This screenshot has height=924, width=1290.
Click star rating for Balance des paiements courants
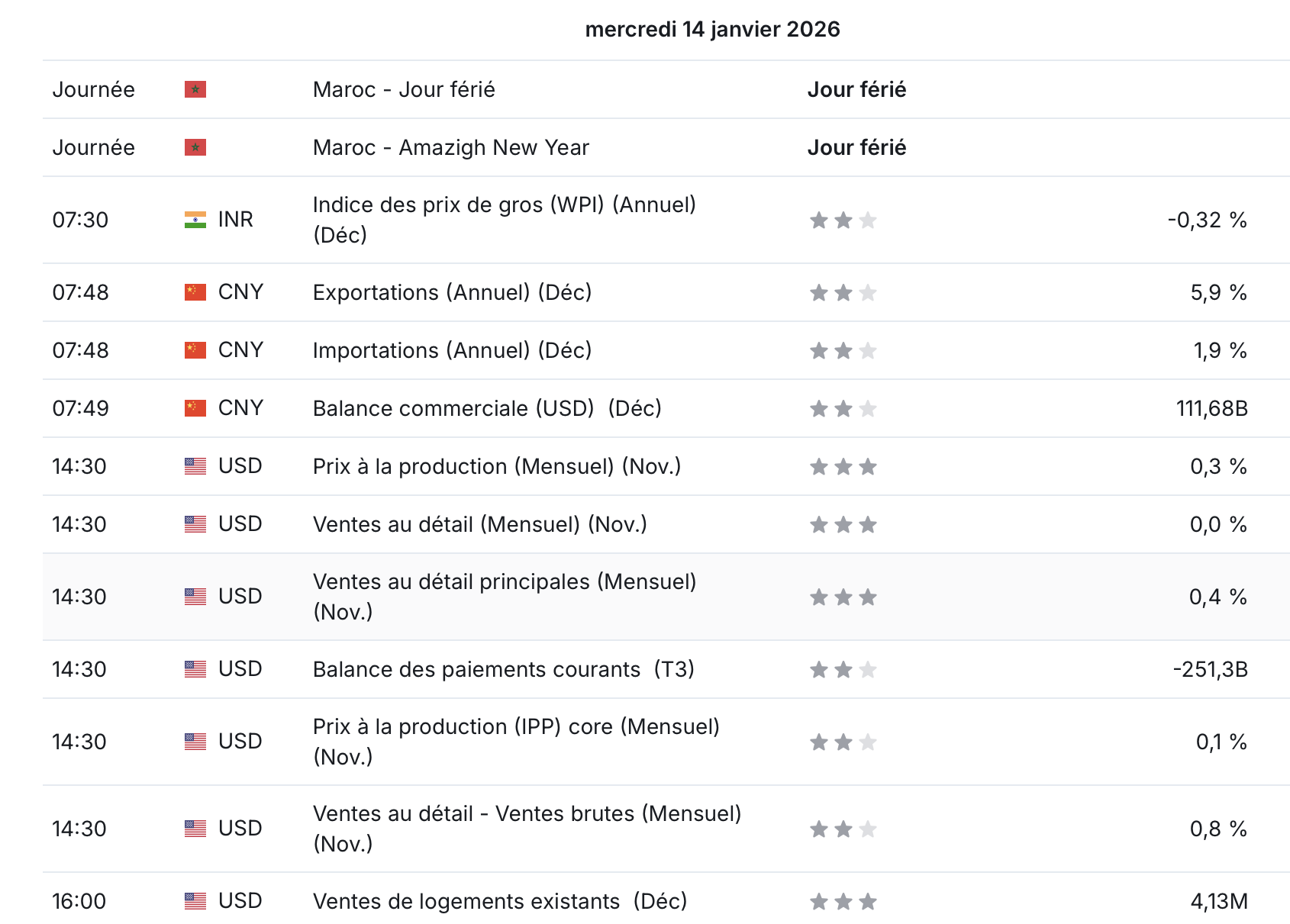[x=843, y=669]
